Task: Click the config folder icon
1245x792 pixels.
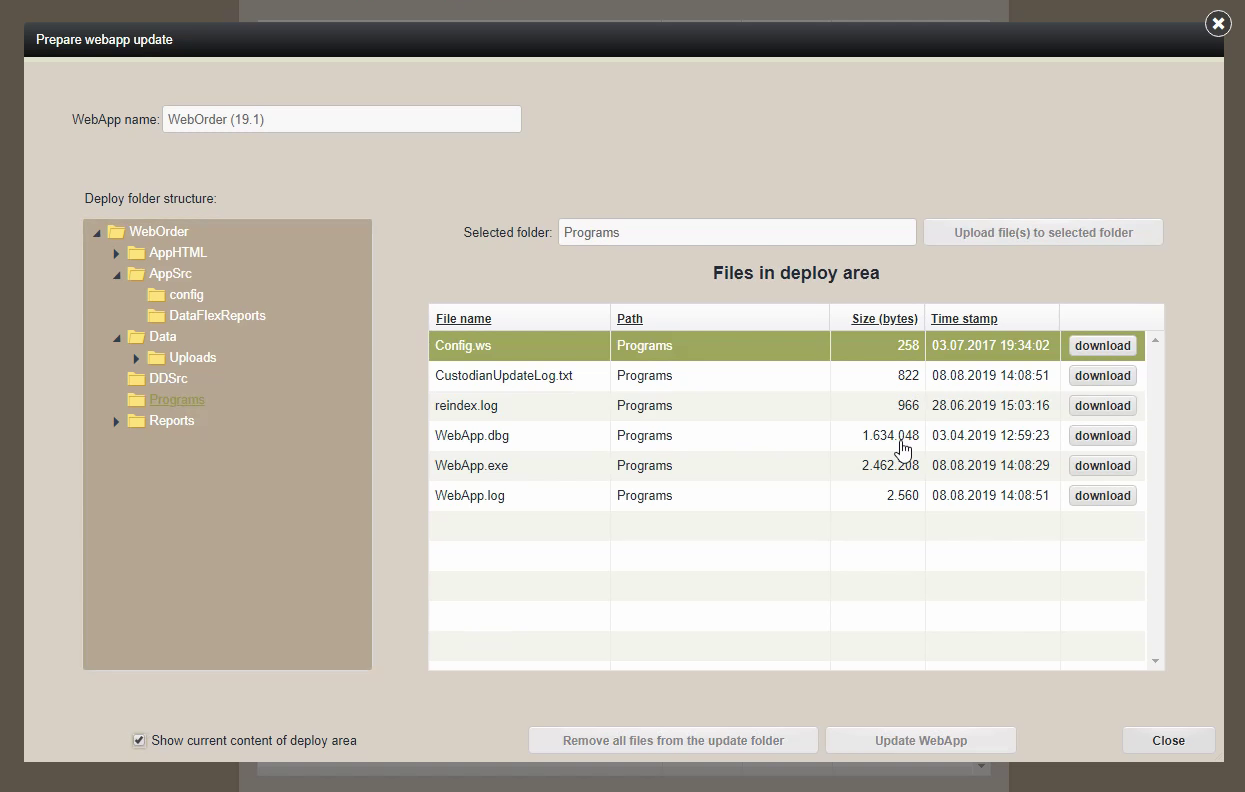Action: coord(156,295)
